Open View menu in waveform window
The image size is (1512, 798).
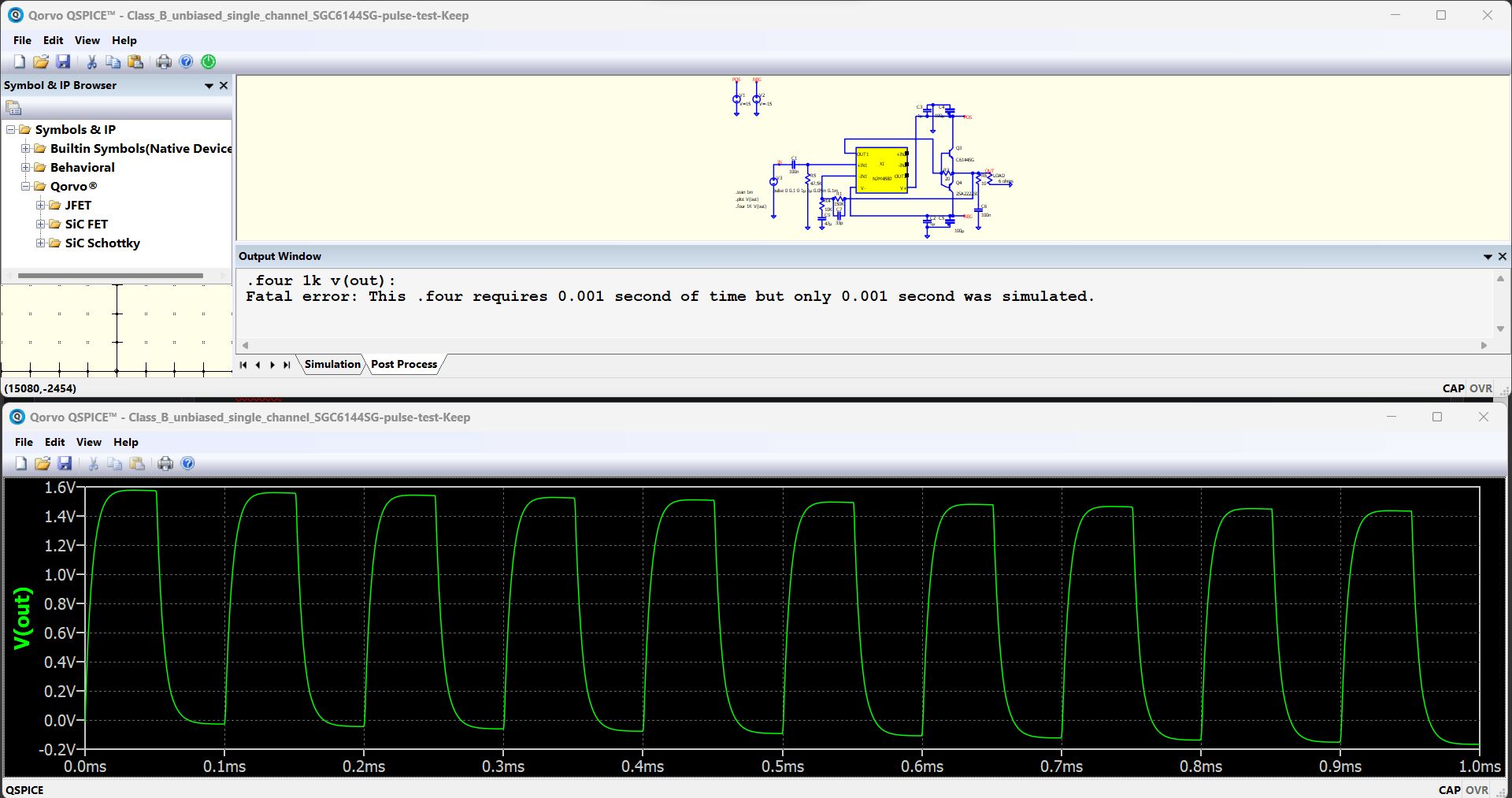click(88, 442)
